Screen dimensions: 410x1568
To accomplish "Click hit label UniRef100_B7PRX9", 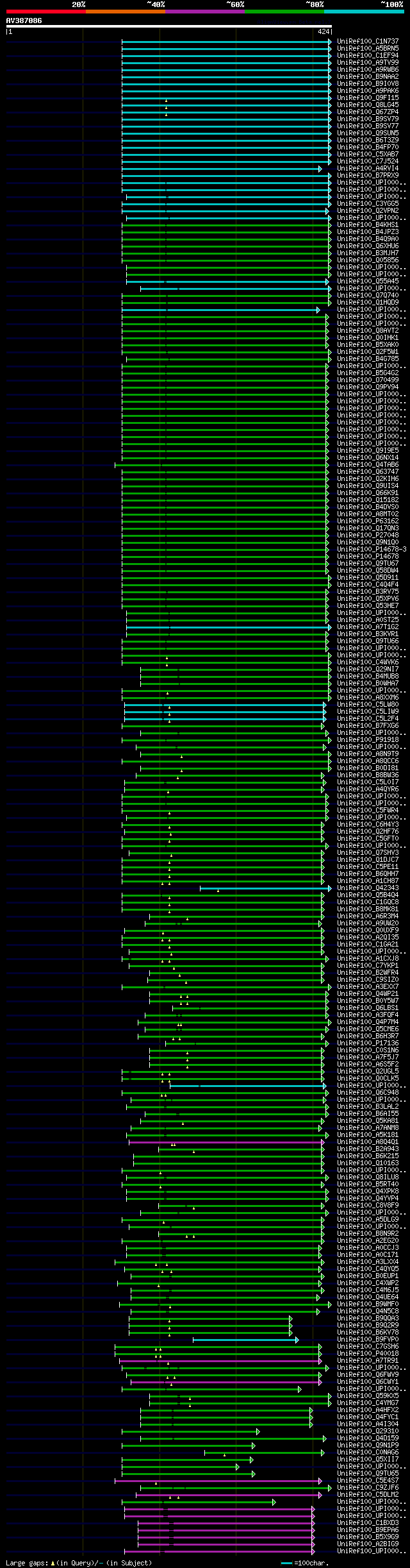I will tap(368, 176).
